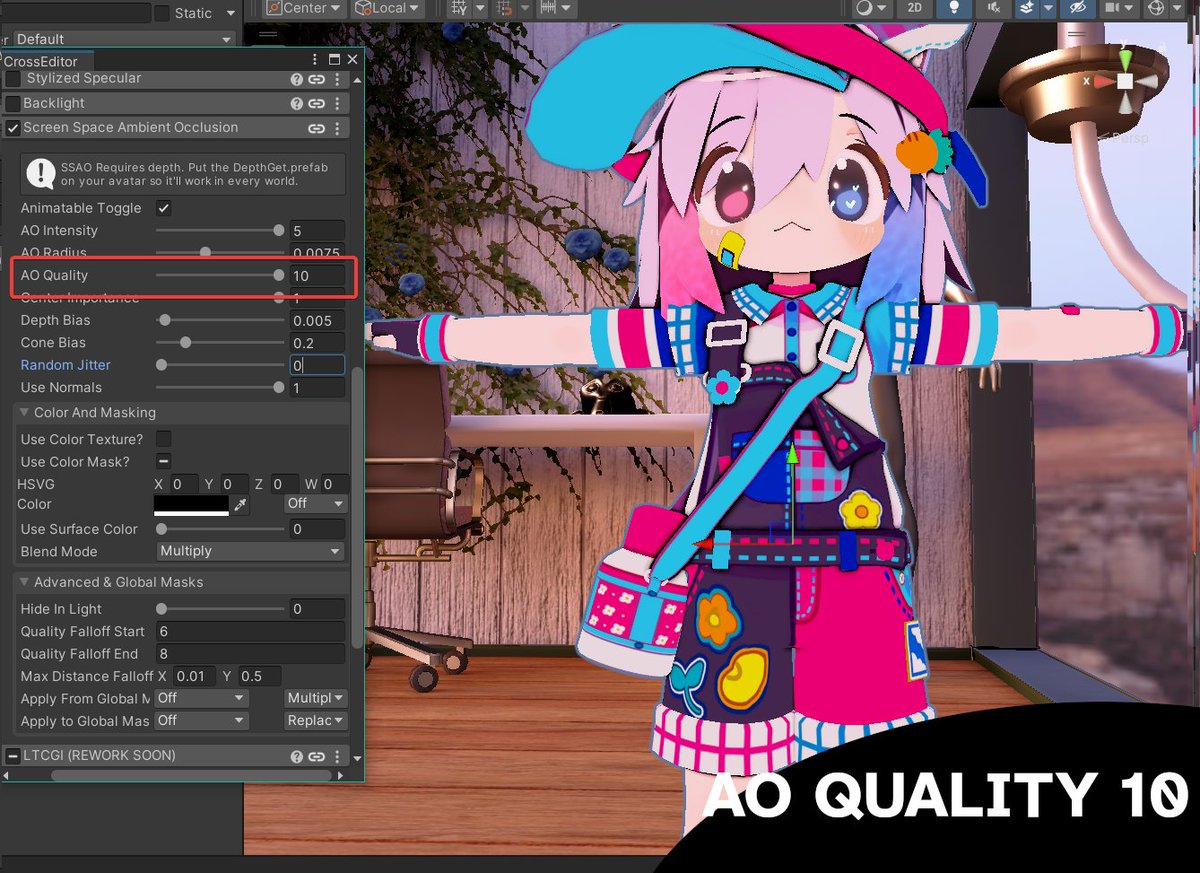Click Quality Falloff End field

point(250,654)
